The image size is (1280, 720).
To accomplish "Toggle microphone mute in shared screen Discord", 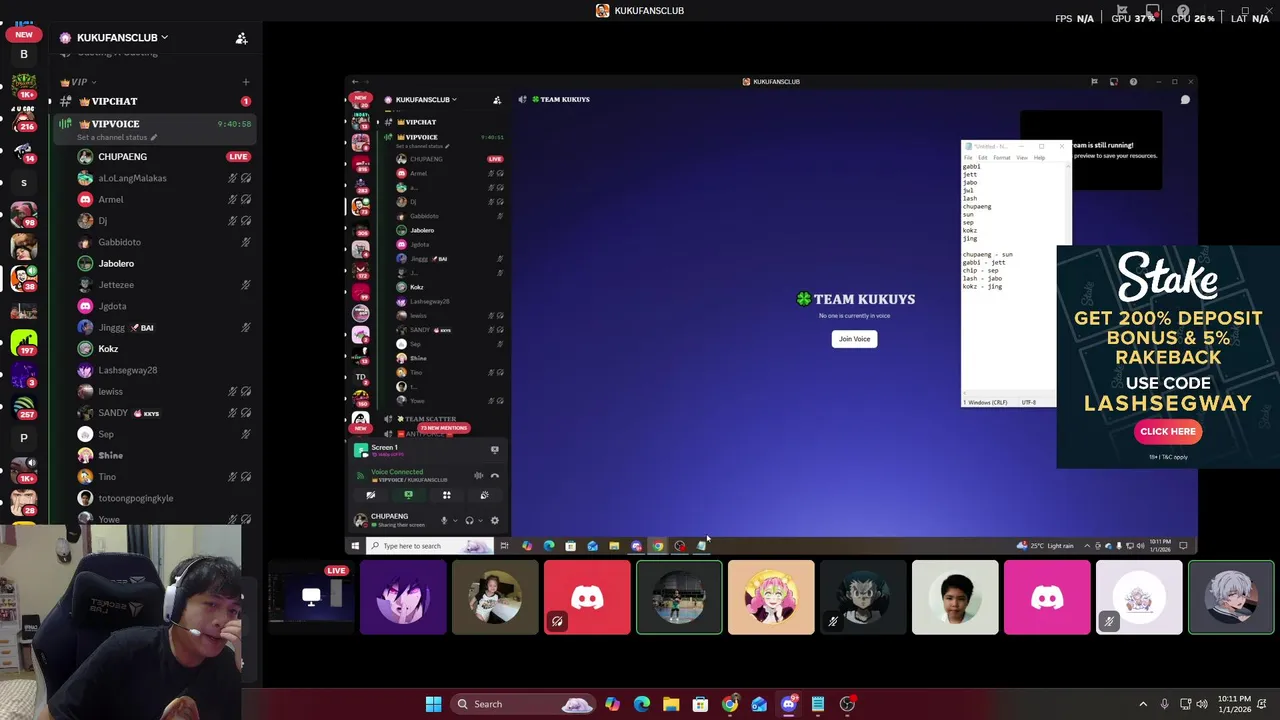I will (x=444, y=521).
